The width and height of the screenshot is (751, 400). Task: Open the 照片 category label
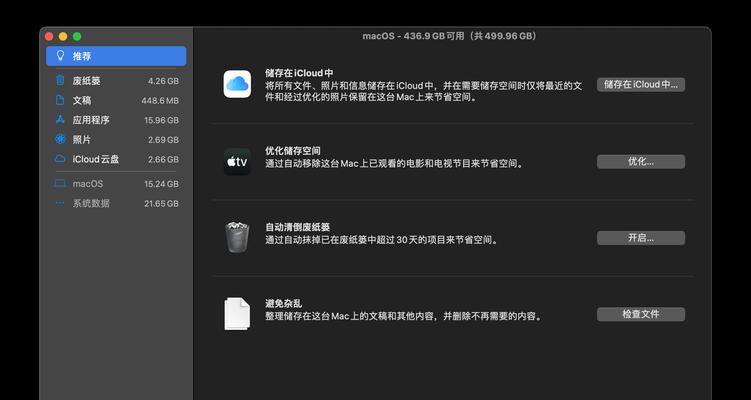tap(82, 140)
